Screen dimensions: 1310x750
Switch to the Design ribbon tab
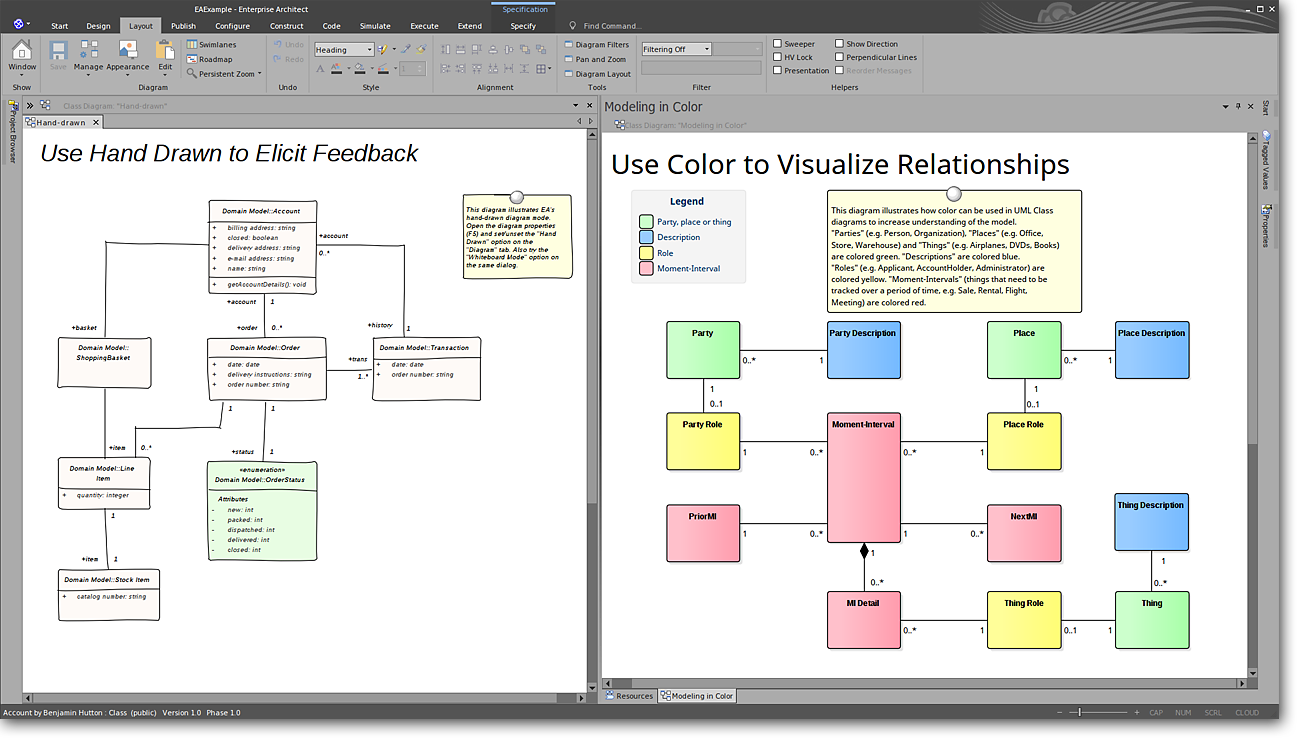[98, 26]
